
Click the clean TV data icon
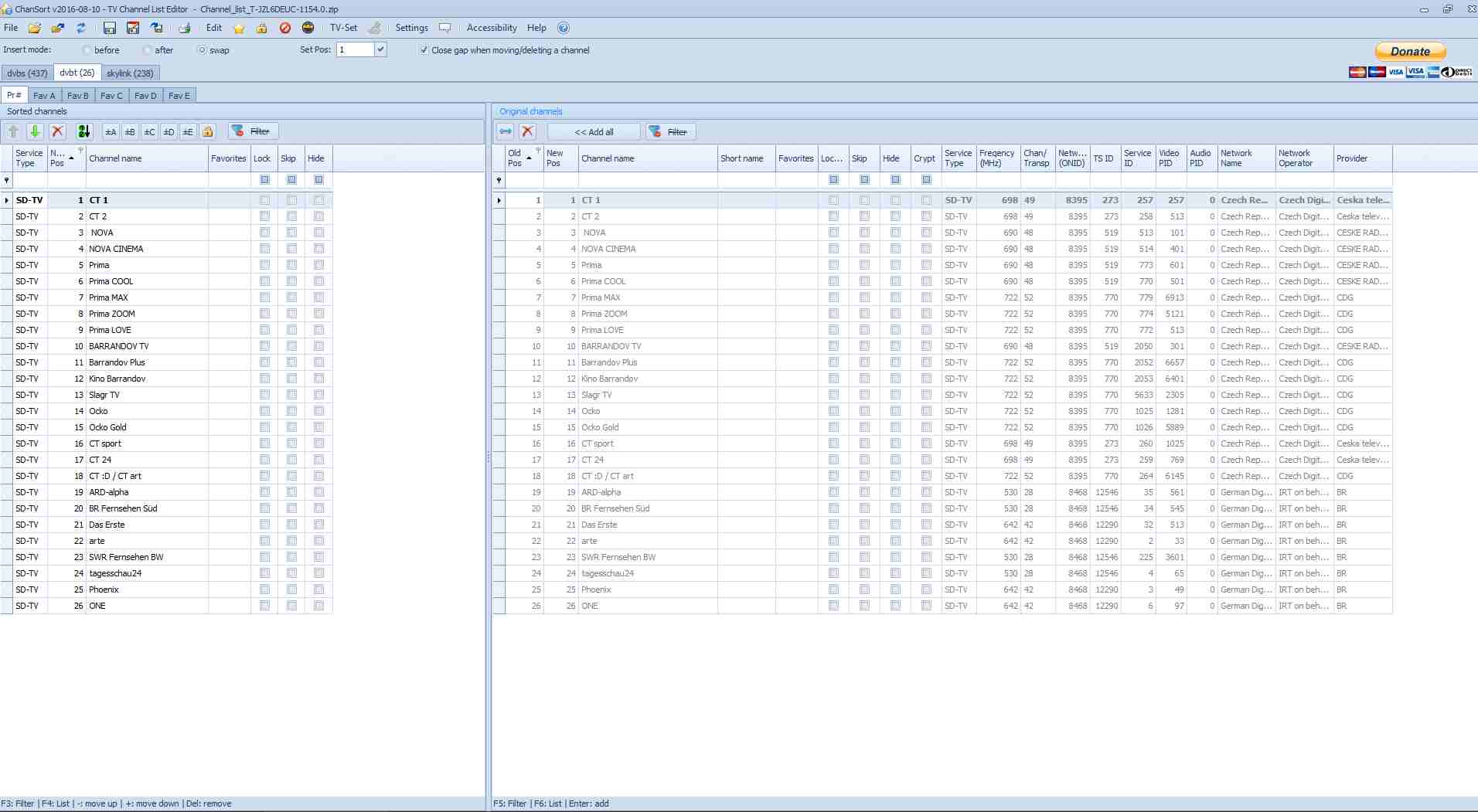click(x=375, y=28)
